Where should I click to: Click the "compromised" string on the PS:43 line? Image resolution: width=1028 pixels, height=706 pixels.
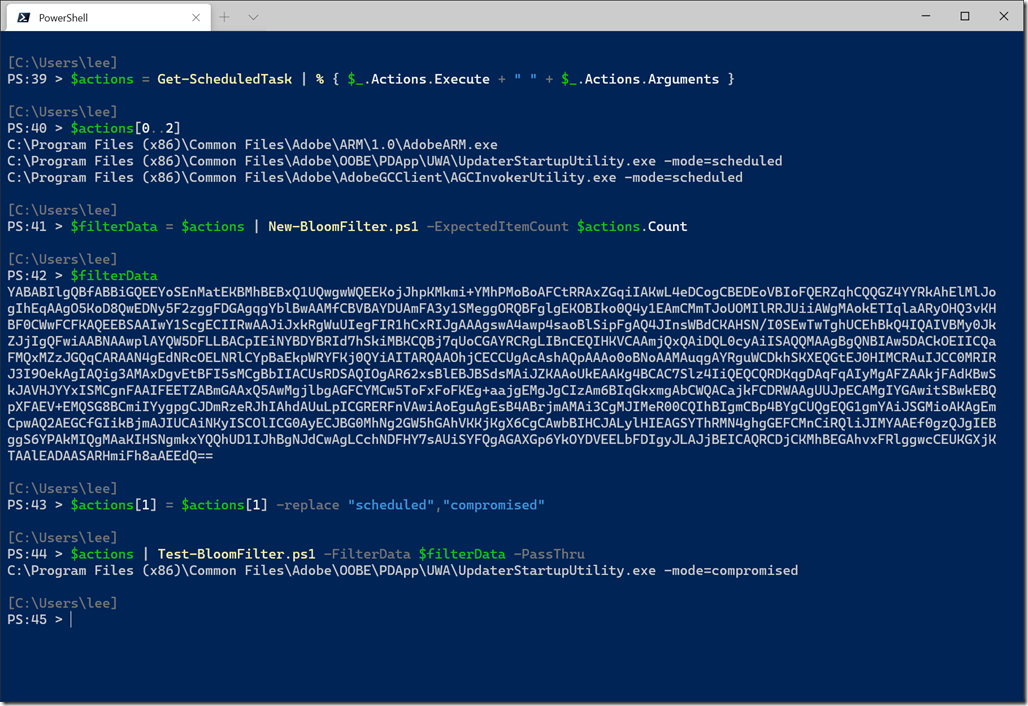(x=494, y=505)
